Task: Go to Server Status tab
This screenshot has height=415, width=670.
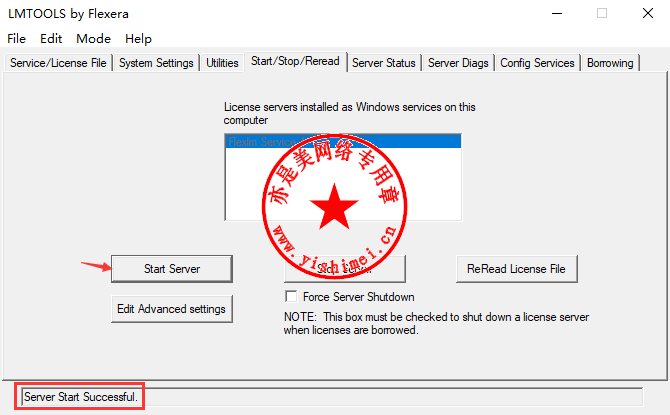Action: 383,63
